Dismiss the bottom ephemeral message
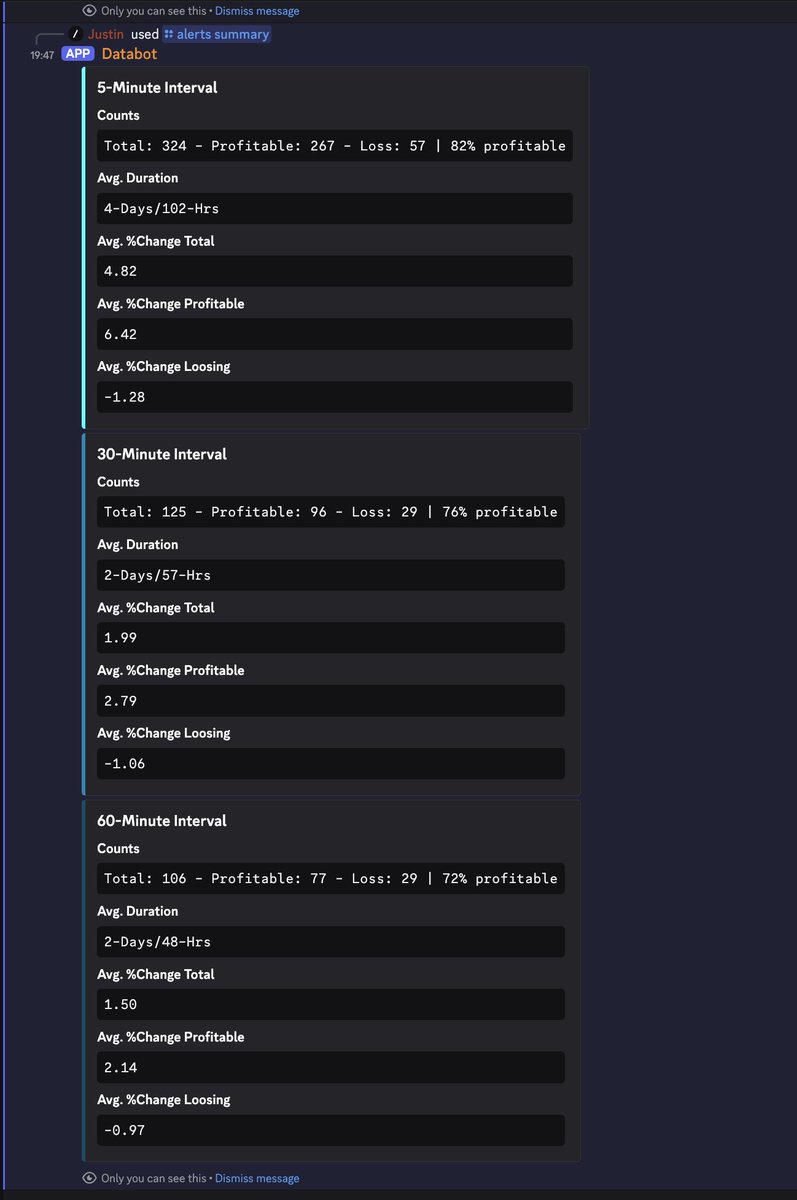 point(257,1178)
